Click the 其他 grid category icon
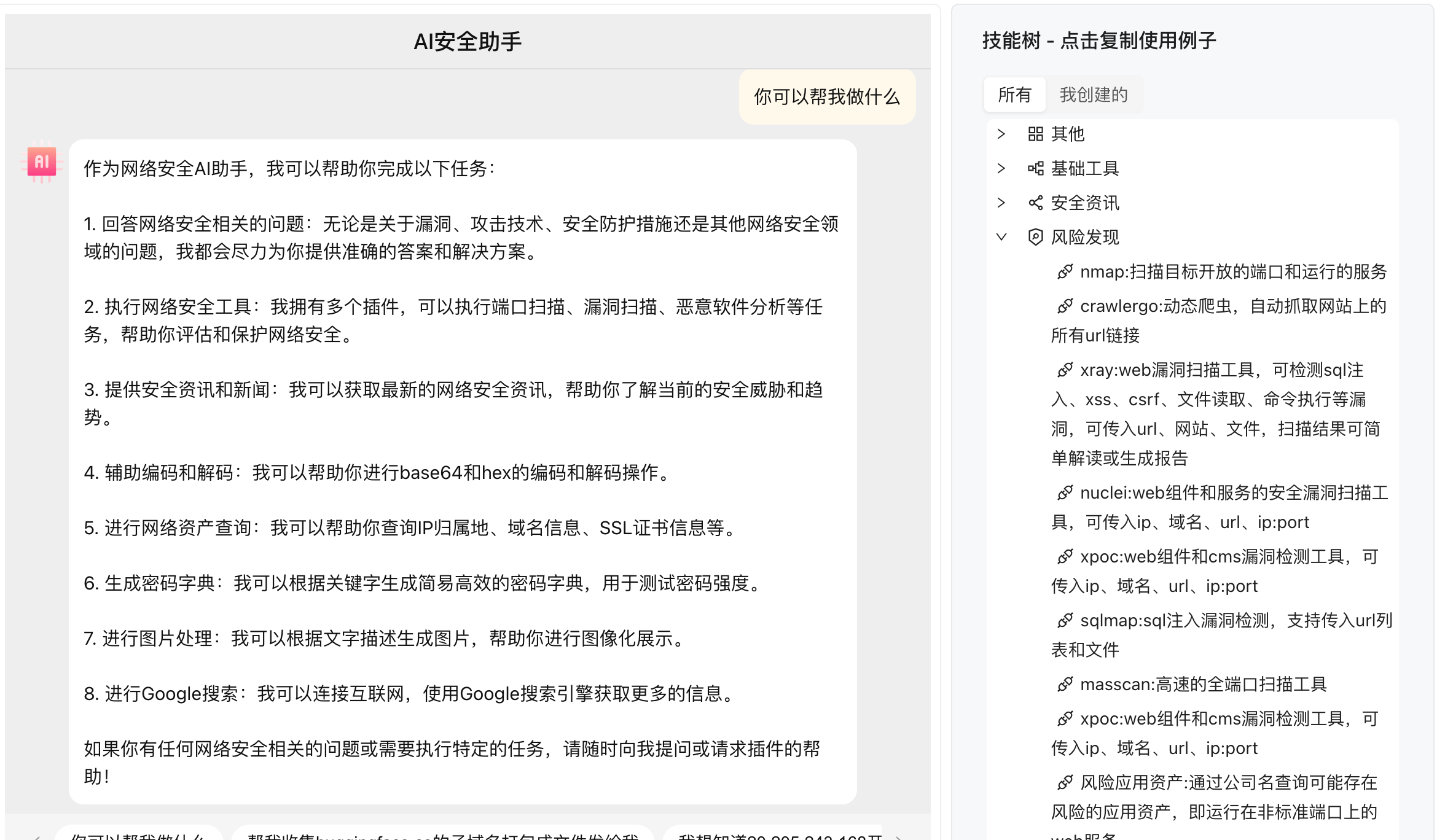 [1035, 134]
